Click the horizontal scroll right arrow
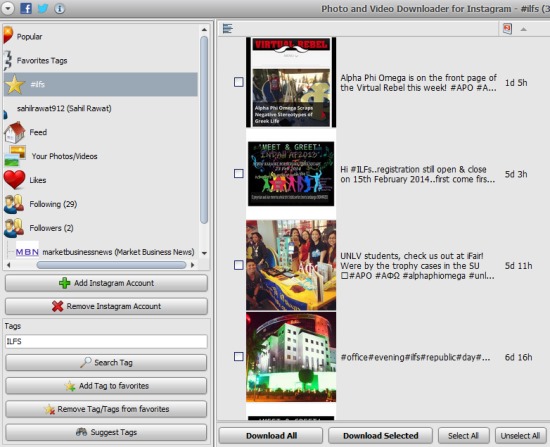 [x=192, y=265]
